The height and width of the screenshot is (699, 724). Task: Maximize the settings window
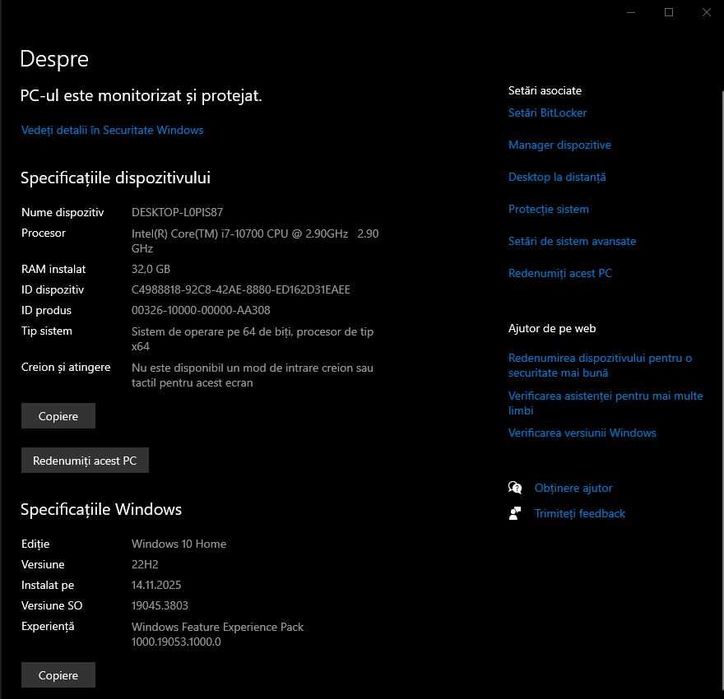point(669,12)
